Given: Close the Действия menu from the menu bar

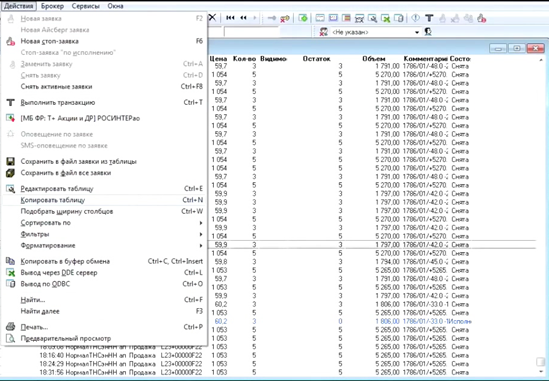Looking at the screenshot, I should [x=19, y=6].
